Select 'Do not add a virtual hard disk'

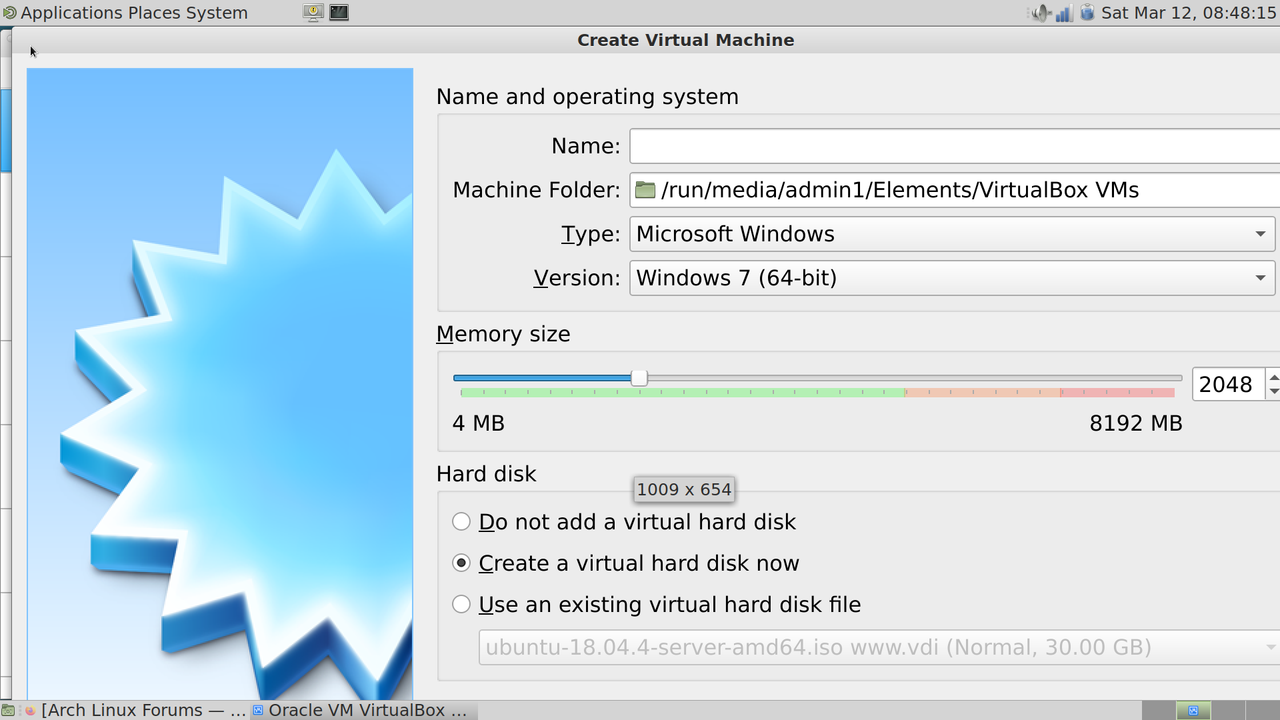click(624, 522)
